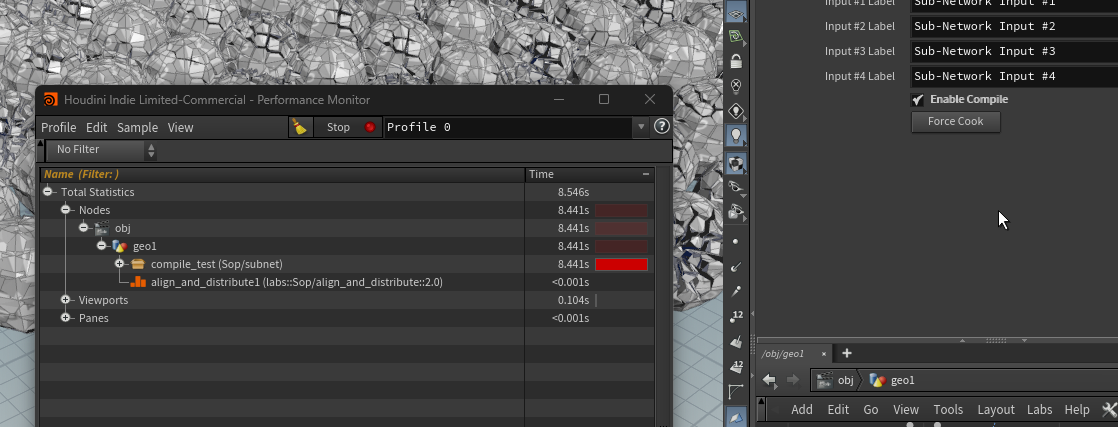Open Performance Monitor View menu

tap(180, 128)
